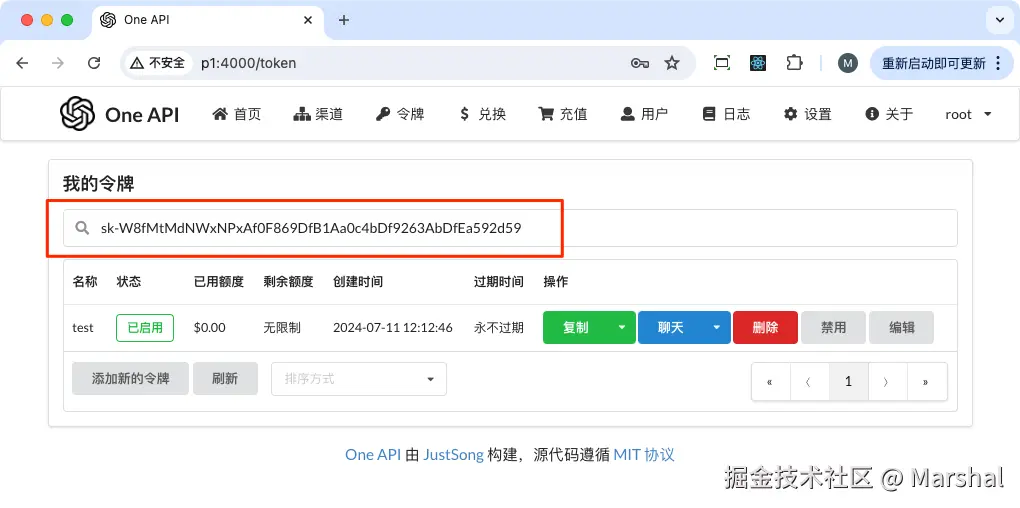Open the 日志 logs nav item
This screenshot has width=1020, height=508.
pos(726,114)
